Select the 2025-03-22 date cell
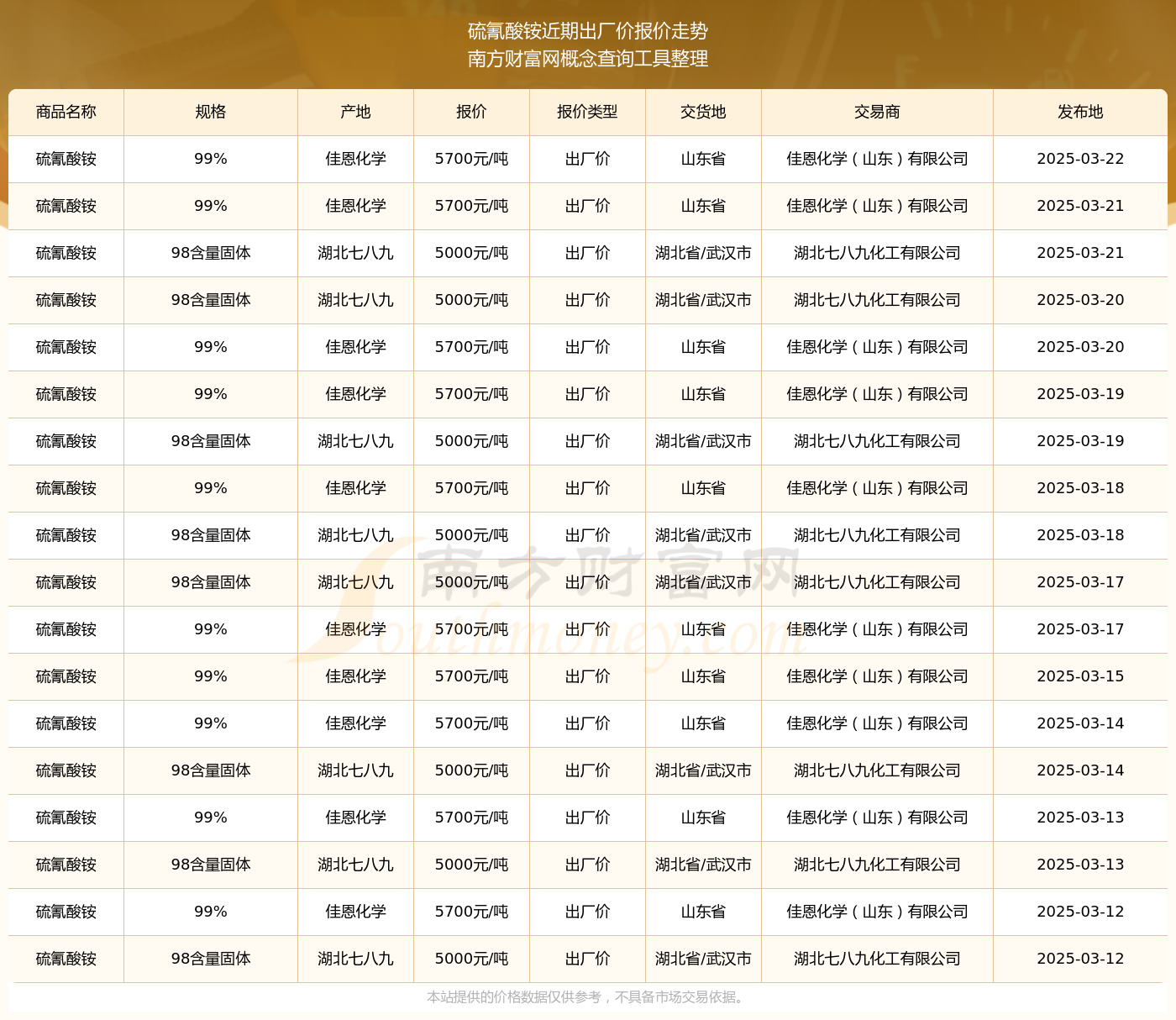The width and height of the screenshot is (1176, 1020). 1080,159
